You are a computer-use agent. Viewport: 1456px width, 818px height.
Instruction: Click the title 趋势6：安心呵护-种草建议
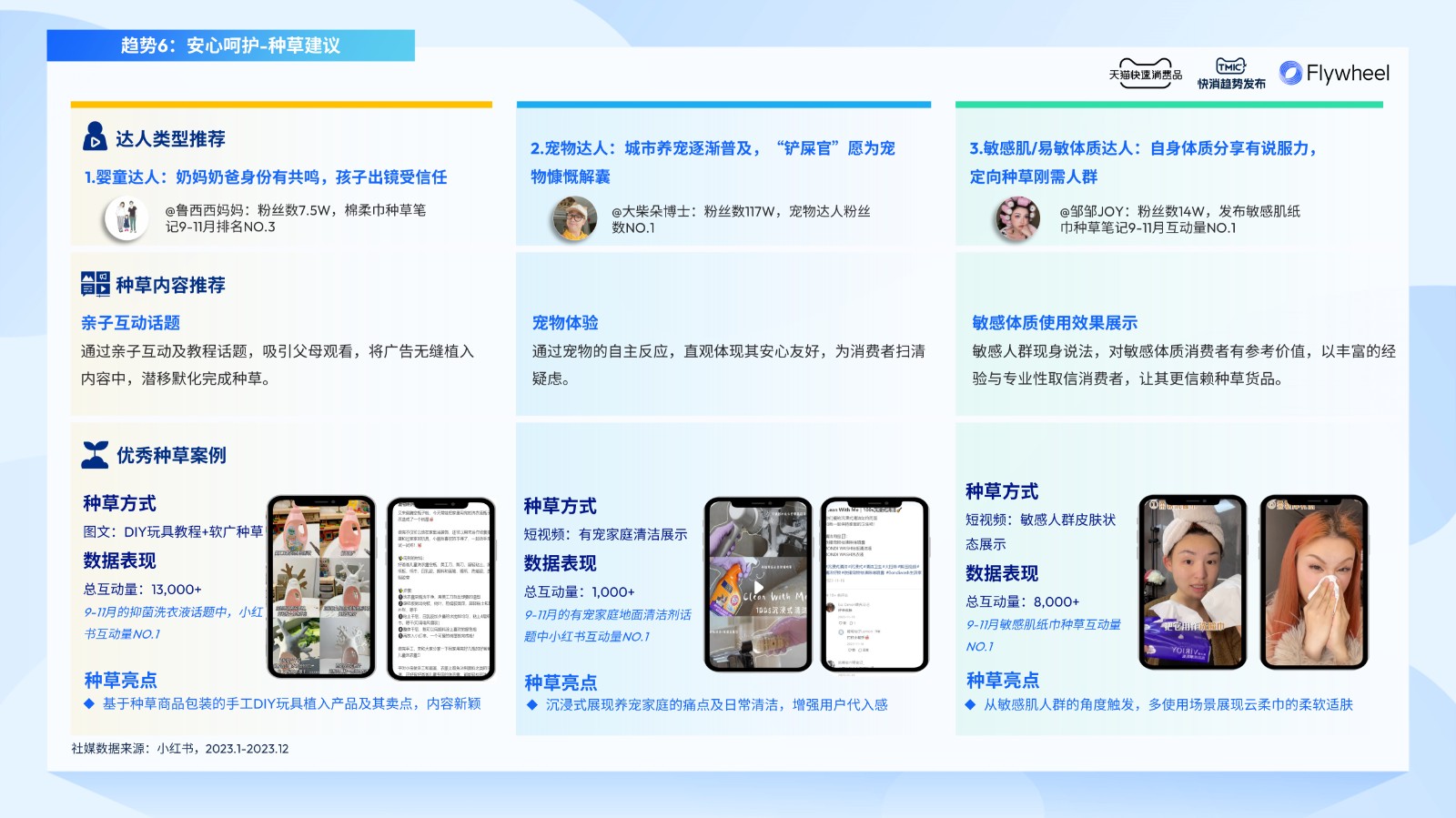click(230, 45)
